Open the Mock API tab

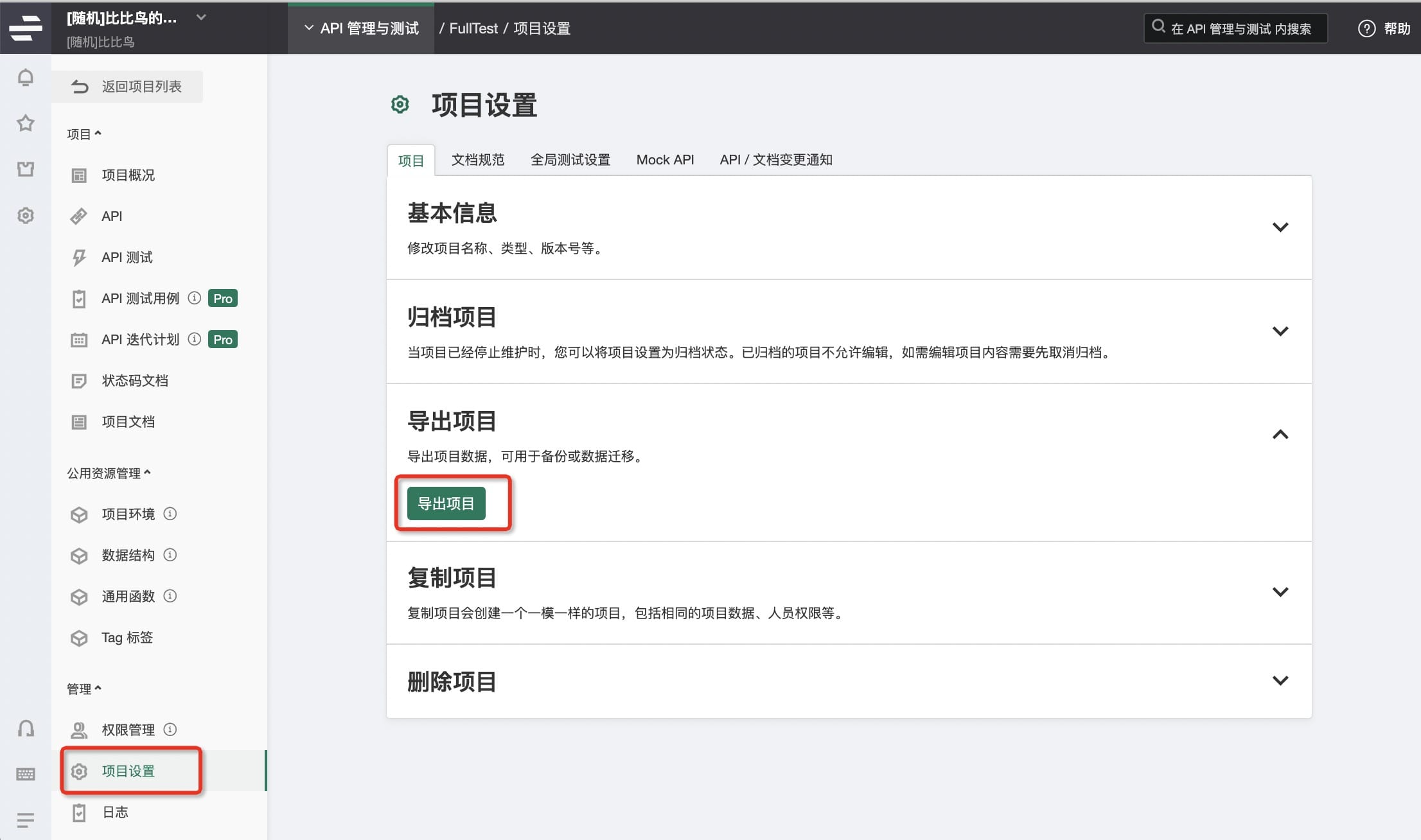point(665,160)
